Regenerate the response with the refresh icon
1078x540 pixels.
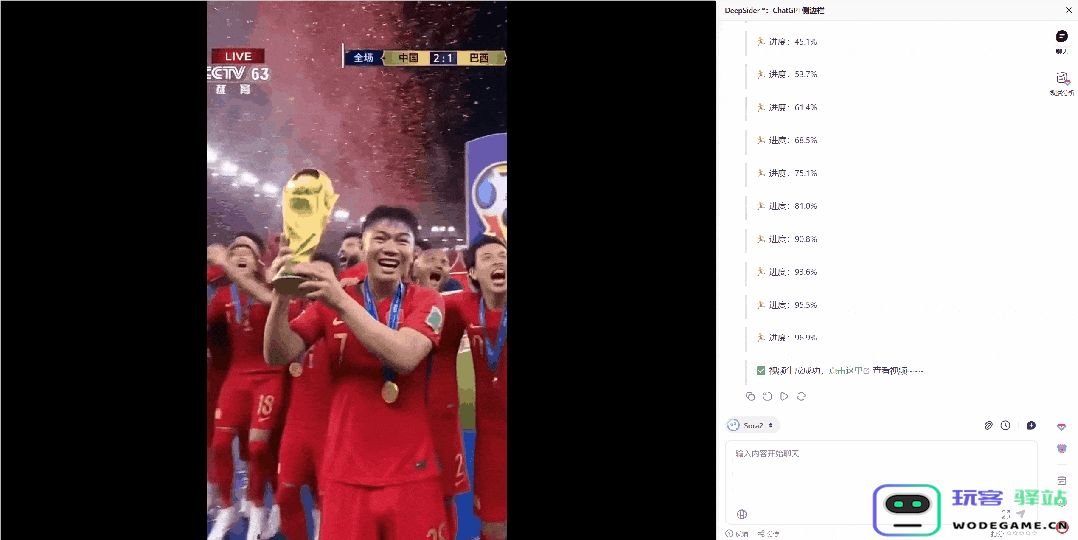802,396
